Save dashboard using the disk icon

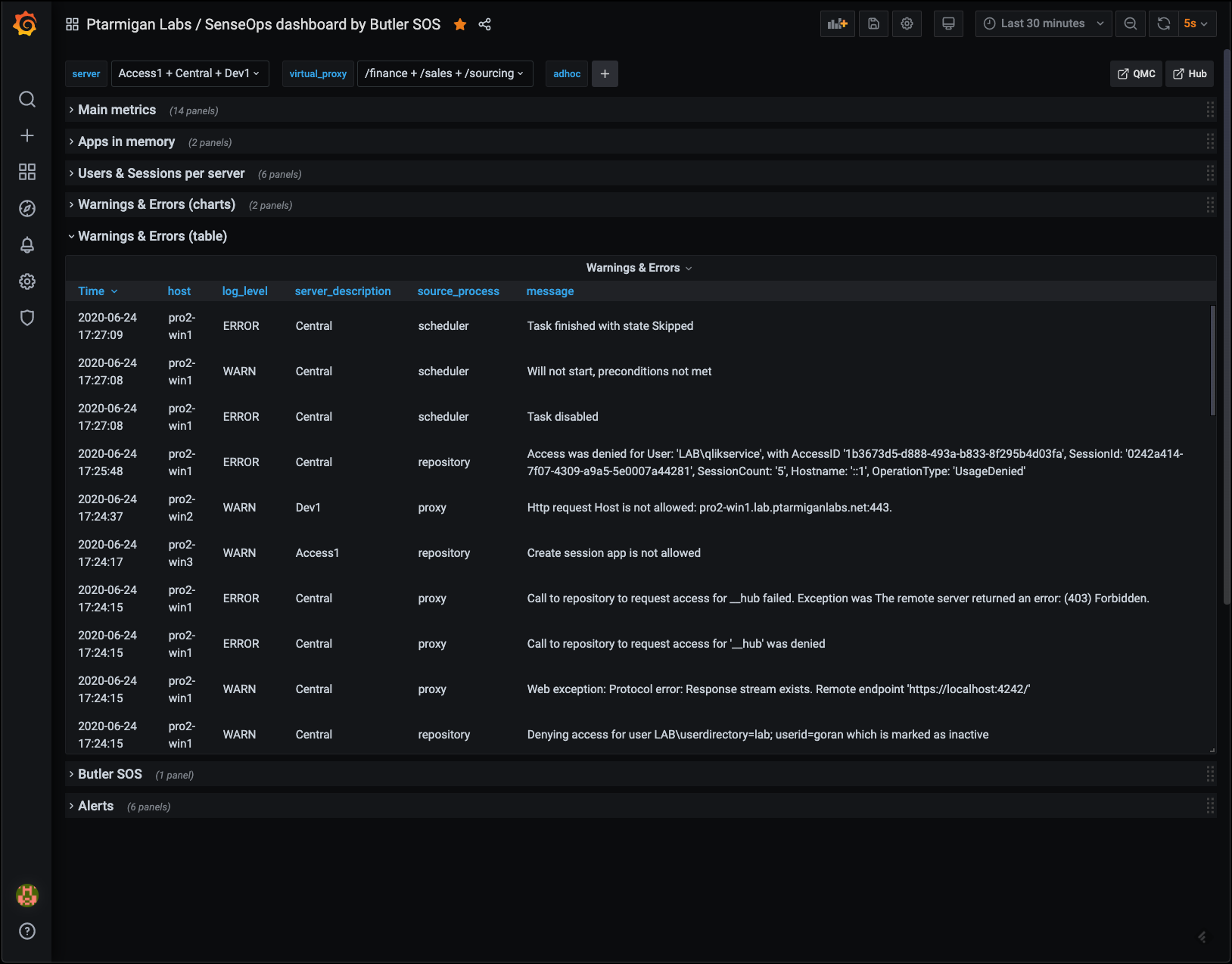click(x=873, y=24)
